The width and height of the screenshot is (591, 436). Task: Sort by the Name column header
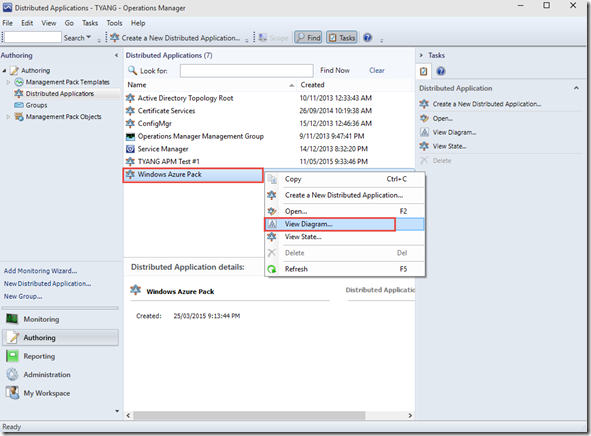coord(210,85)
